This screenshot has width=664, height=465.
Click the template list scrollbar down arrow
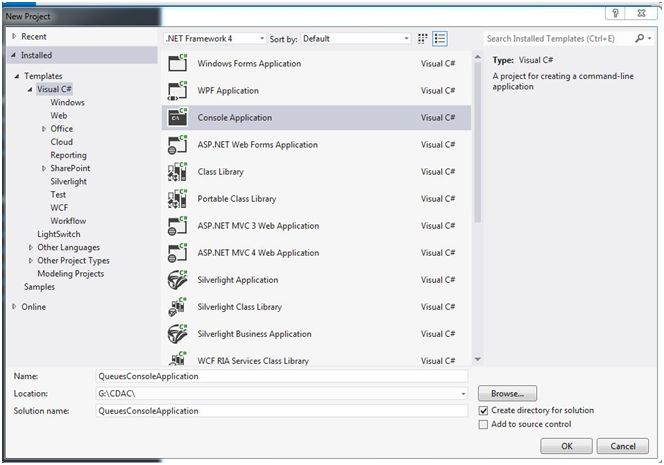478,359
